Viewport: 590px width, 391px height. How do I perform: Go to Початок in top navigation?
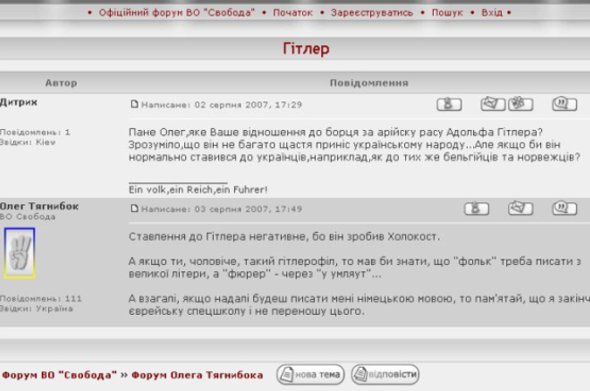click(x=293, y=13)
